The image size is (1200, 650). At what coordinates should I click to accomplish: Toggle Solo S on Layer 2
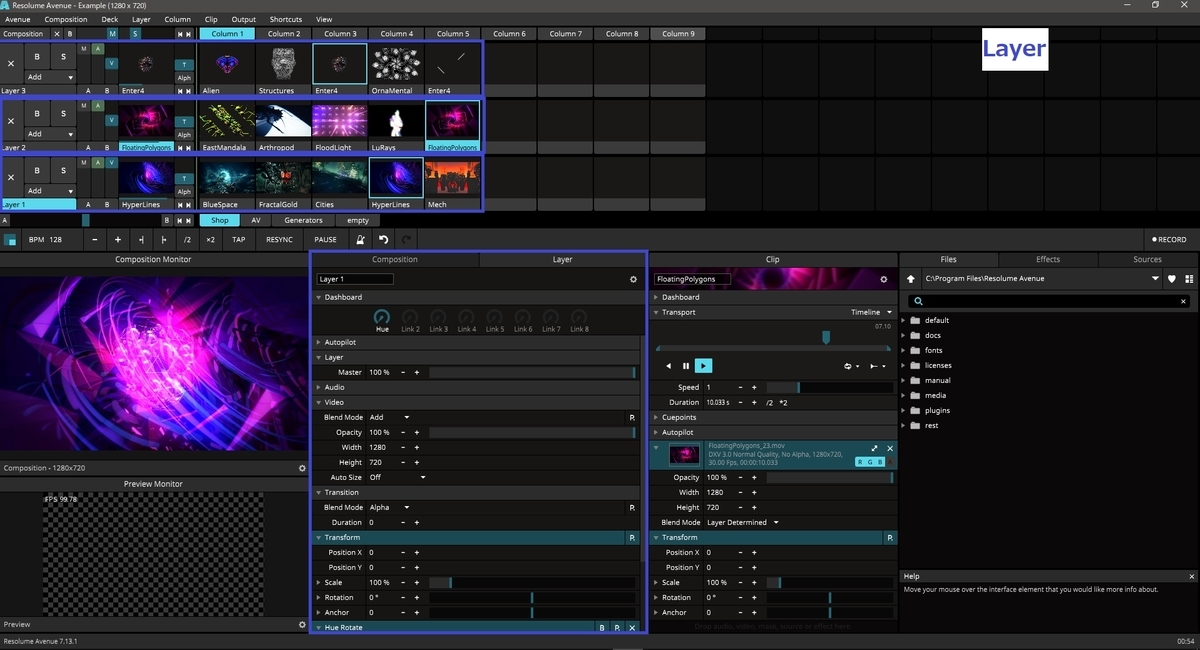63,114
